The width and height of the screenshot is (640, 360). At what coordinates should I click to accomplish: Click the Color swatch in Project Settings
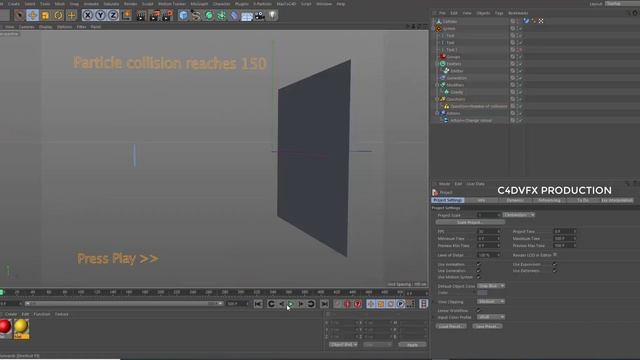482,293
